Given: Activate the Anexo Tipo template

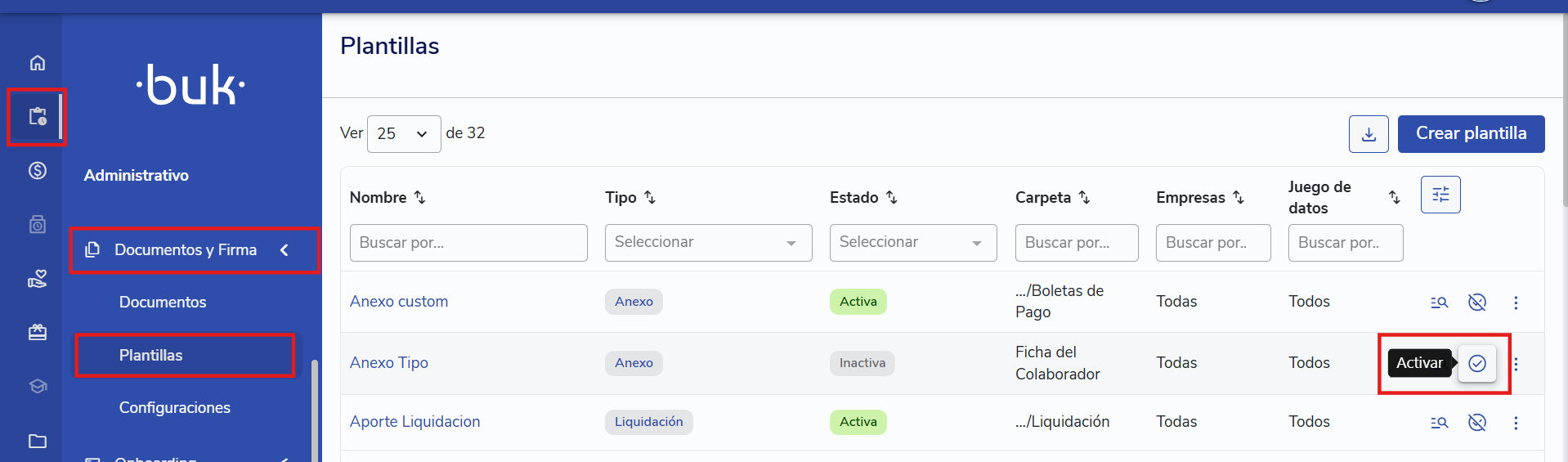Looking at the screenshot, I should tap(1477, 364).
